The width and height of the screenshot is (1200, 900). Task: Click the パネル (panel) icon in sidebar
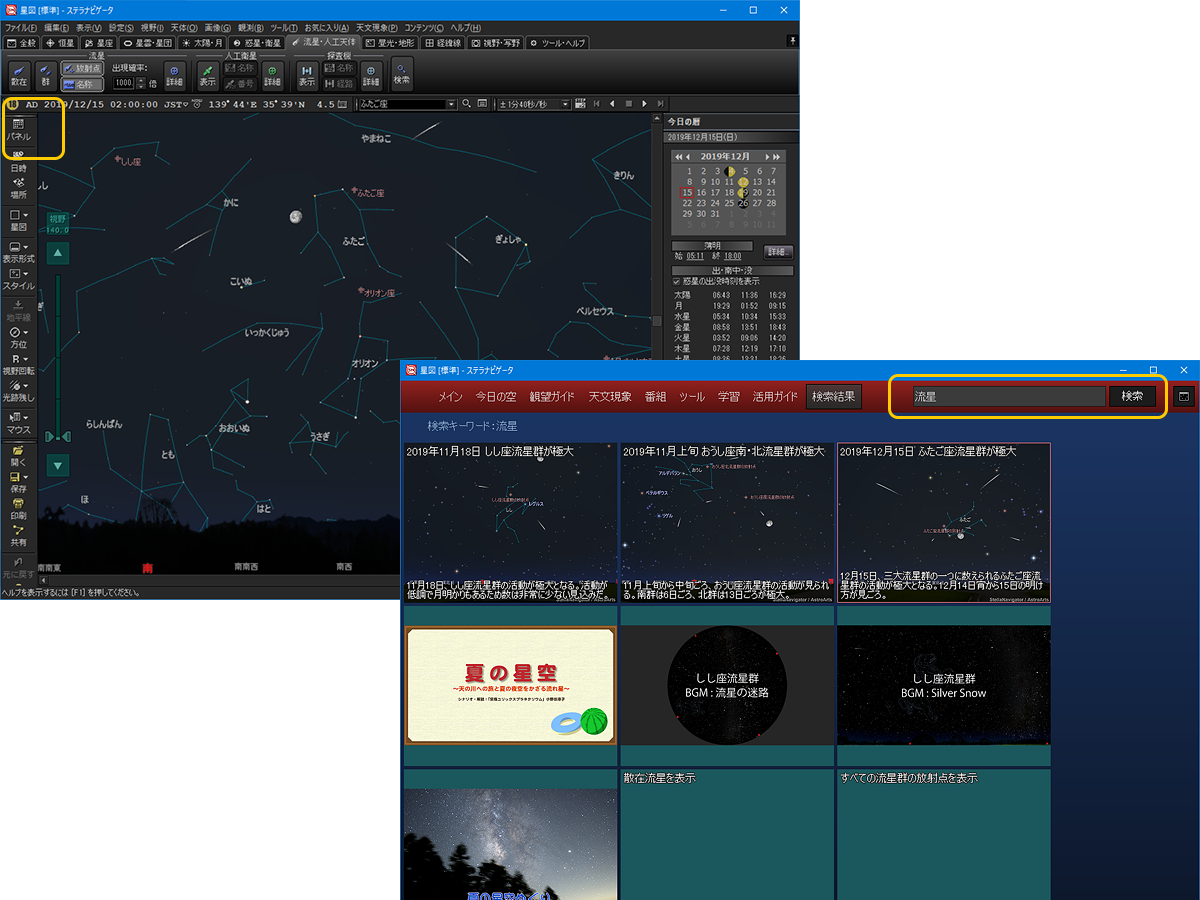(x=18, y=128)
